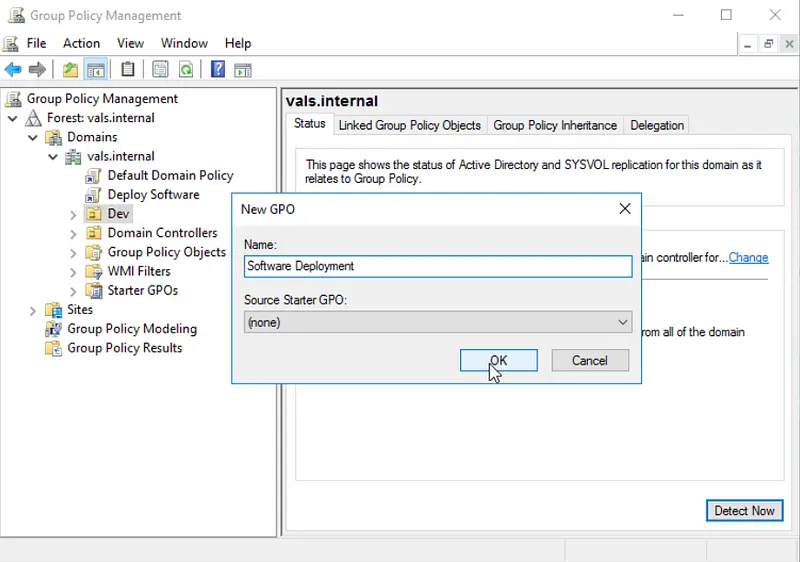The height and width of the screenshot is (562, 800).
Task: Open the Action menu
Action: [x=81, y=43]
